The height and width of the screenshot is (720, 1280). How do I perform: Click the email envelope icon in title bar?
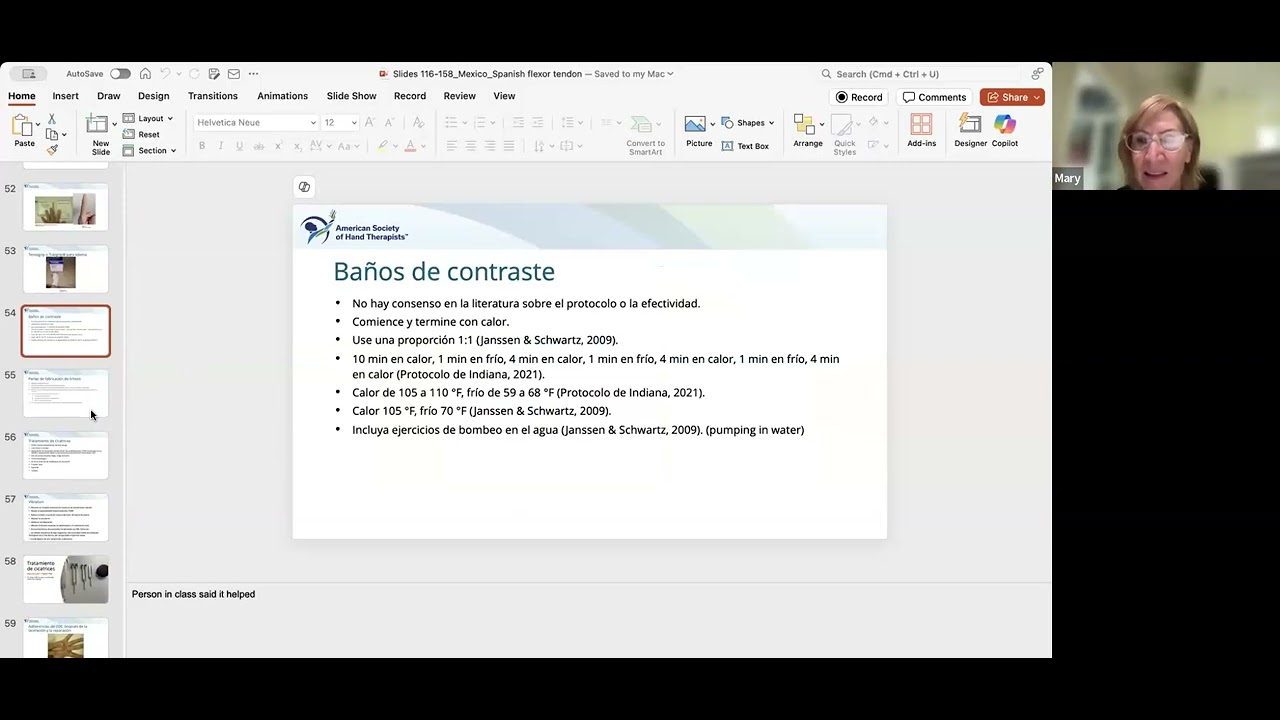coord(234,74)
